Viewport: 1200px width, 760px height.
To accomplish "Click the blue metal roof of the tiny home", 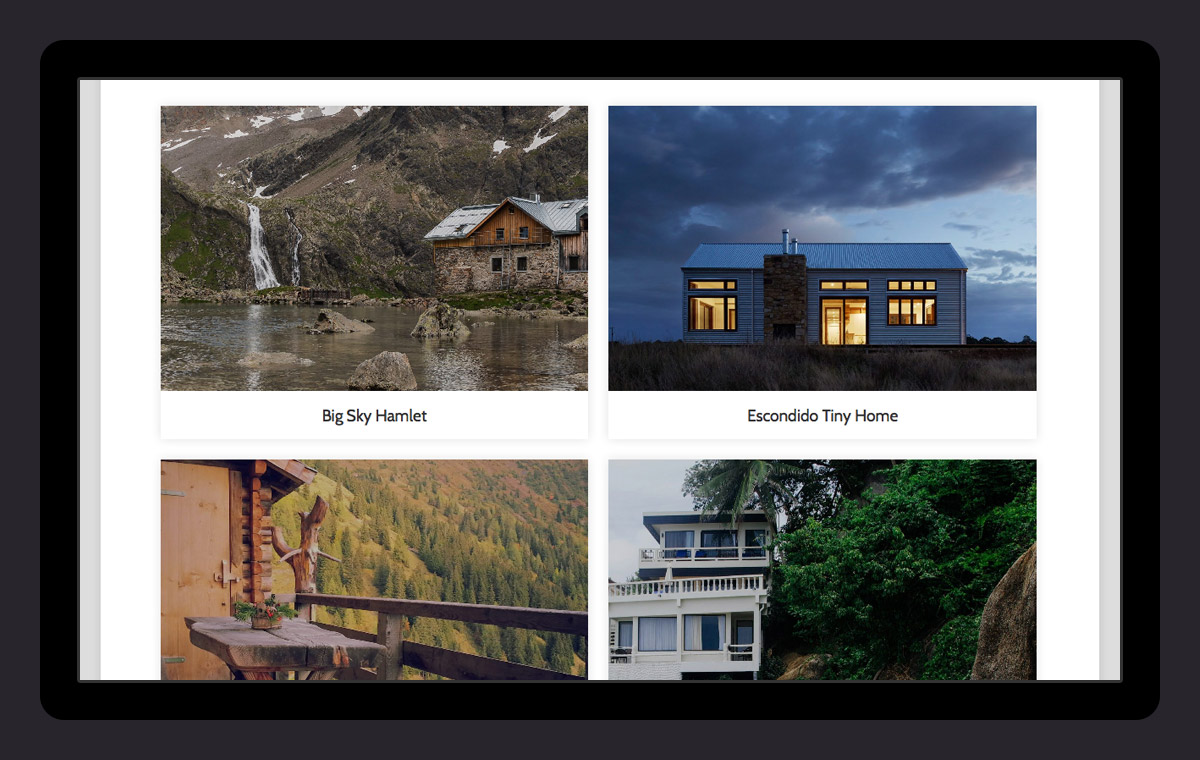I will (x=823, y=256).
